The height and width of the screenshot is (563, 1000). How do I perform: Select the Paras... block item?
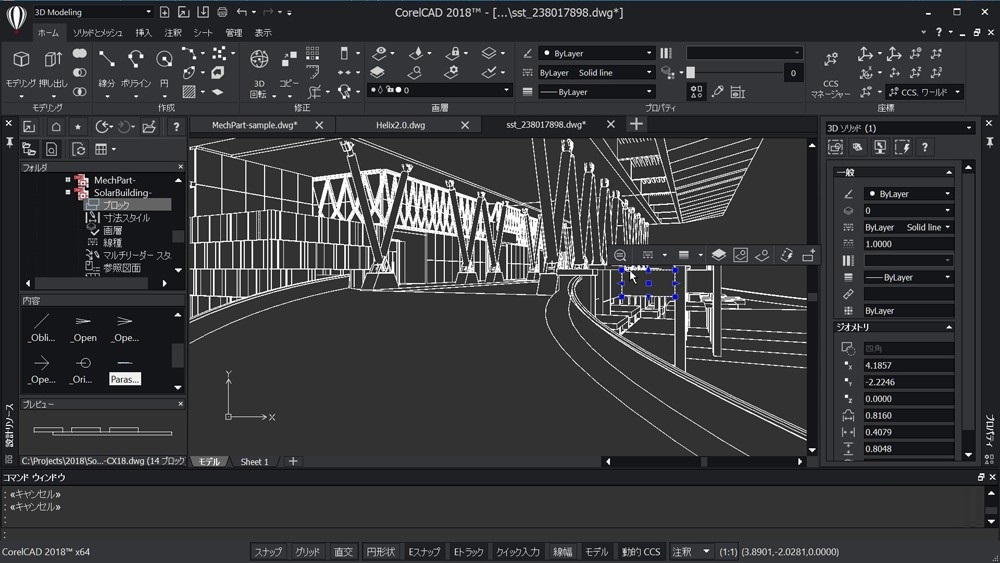pyautogui.click(x=125, y=379)
